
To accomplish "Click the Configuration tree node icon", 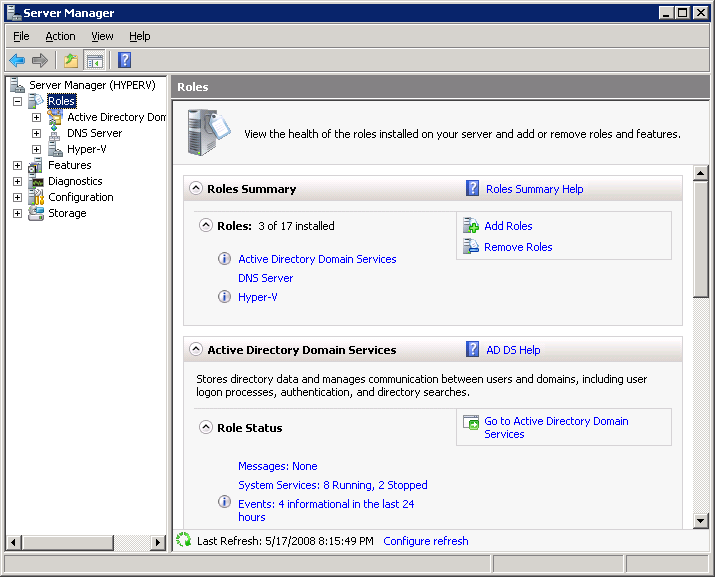I will (x=36, y=197).
